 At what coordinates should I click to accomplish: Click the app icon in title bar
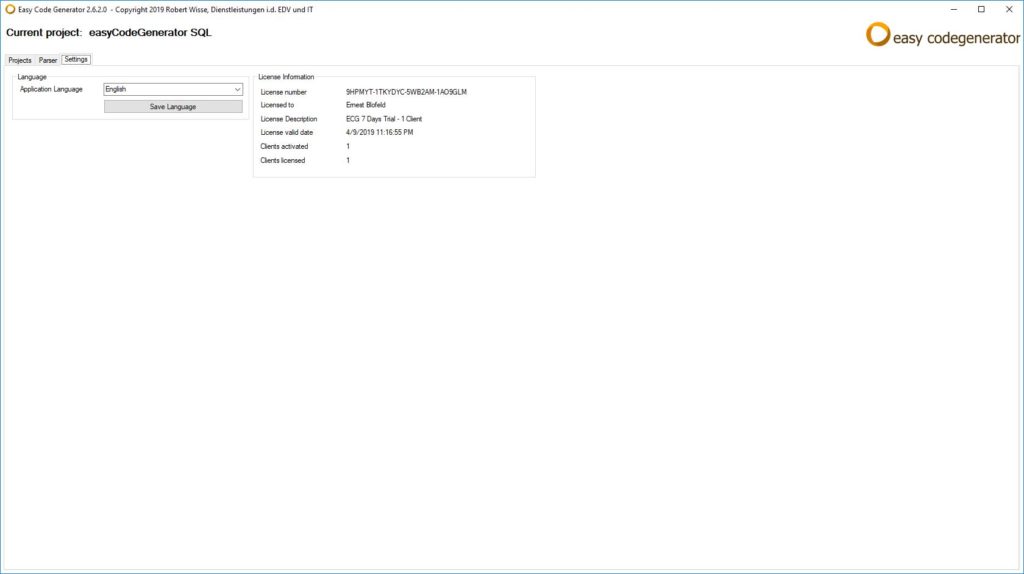point(10,9)
